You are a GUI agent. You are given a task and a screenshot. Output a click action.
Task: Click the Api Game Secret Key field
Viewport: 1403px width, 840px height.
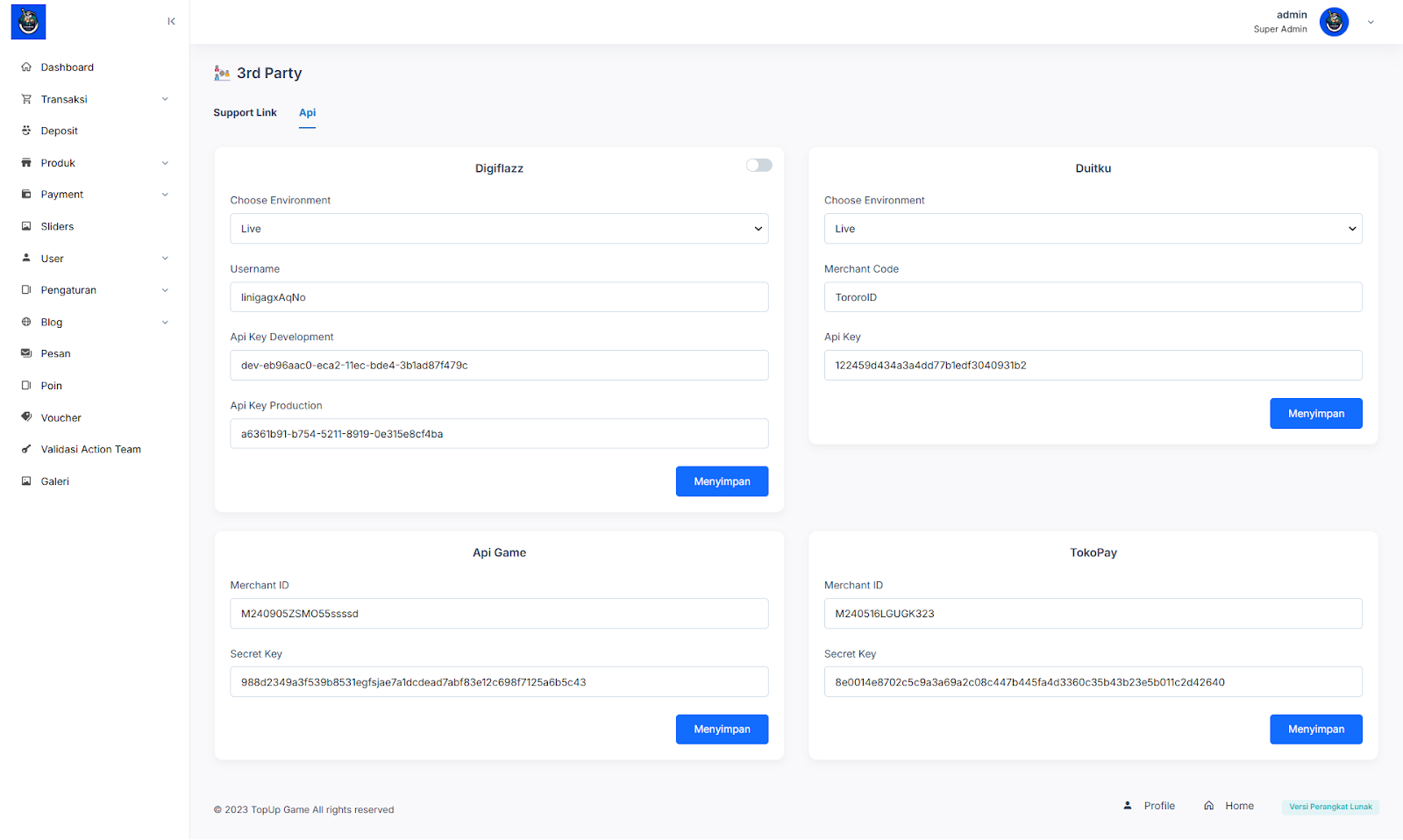(499, 682)
